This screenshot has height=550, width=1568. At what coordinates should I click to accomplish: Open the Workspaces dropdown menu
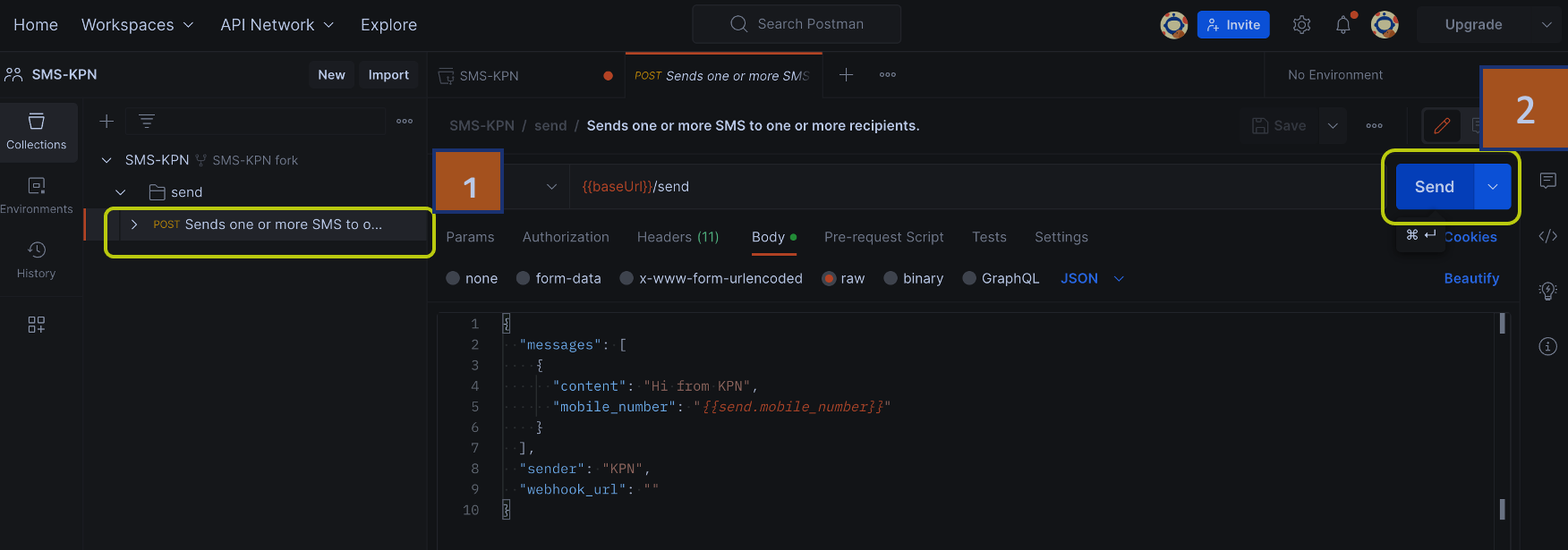(x=137, y=25)
